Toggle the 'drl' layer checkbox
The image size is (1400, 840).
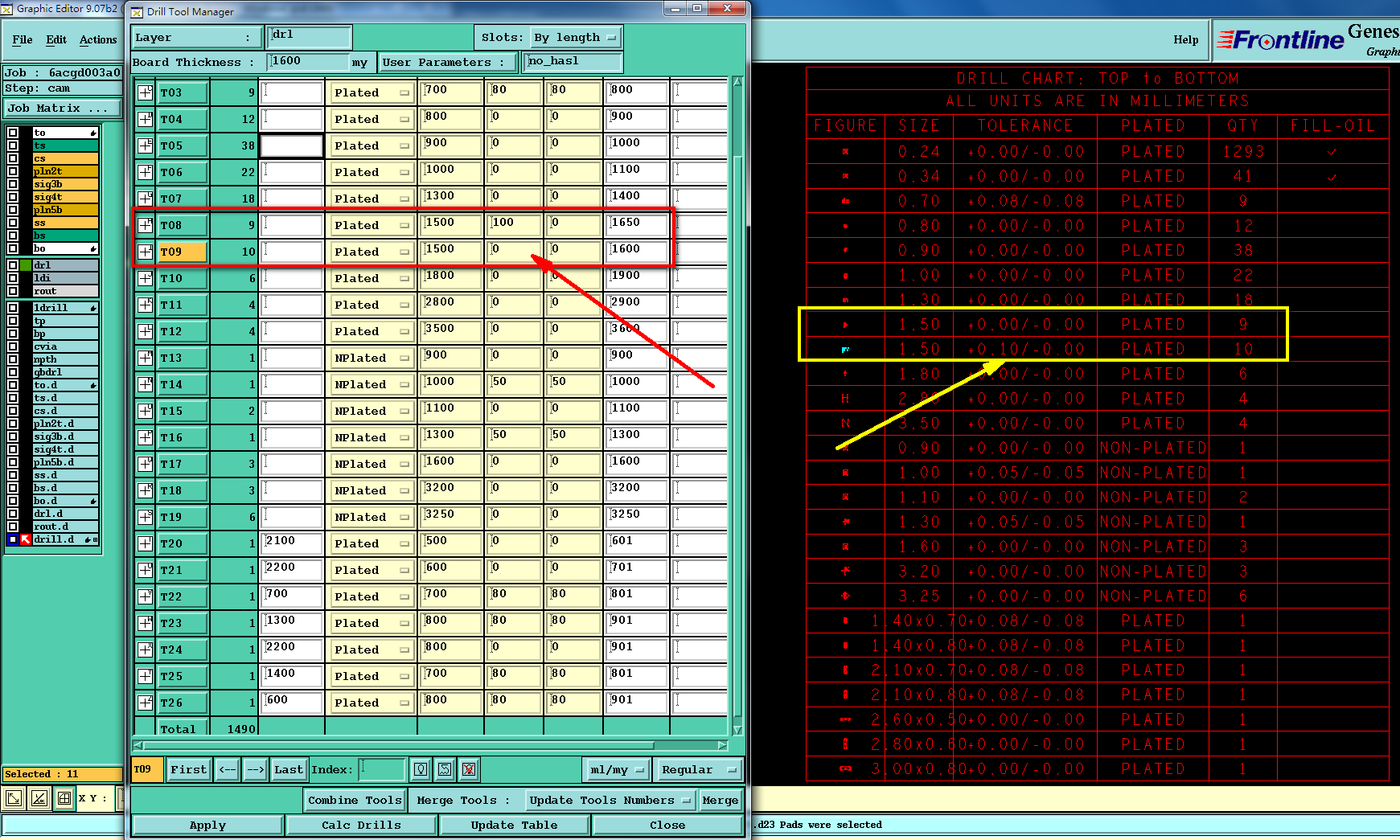pyautogui.click(x=13, y=265)
